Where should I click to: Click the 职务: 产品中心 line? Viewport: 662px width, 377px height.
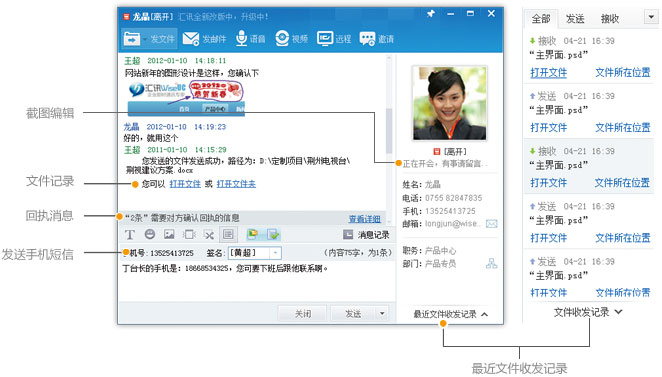pos(429,251)
